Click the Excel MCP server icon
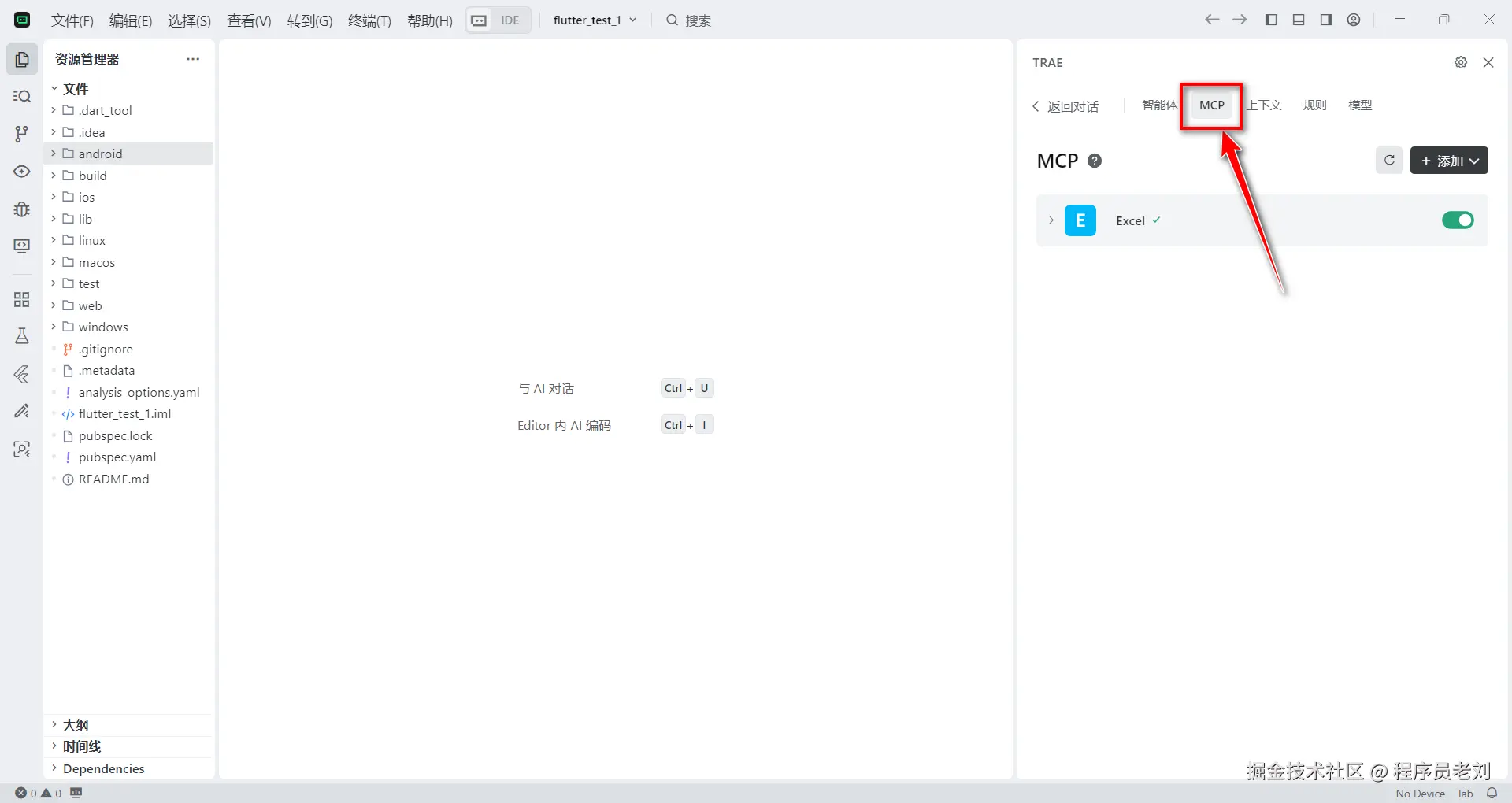The image size is (1512, 803). click(1080, 220)
